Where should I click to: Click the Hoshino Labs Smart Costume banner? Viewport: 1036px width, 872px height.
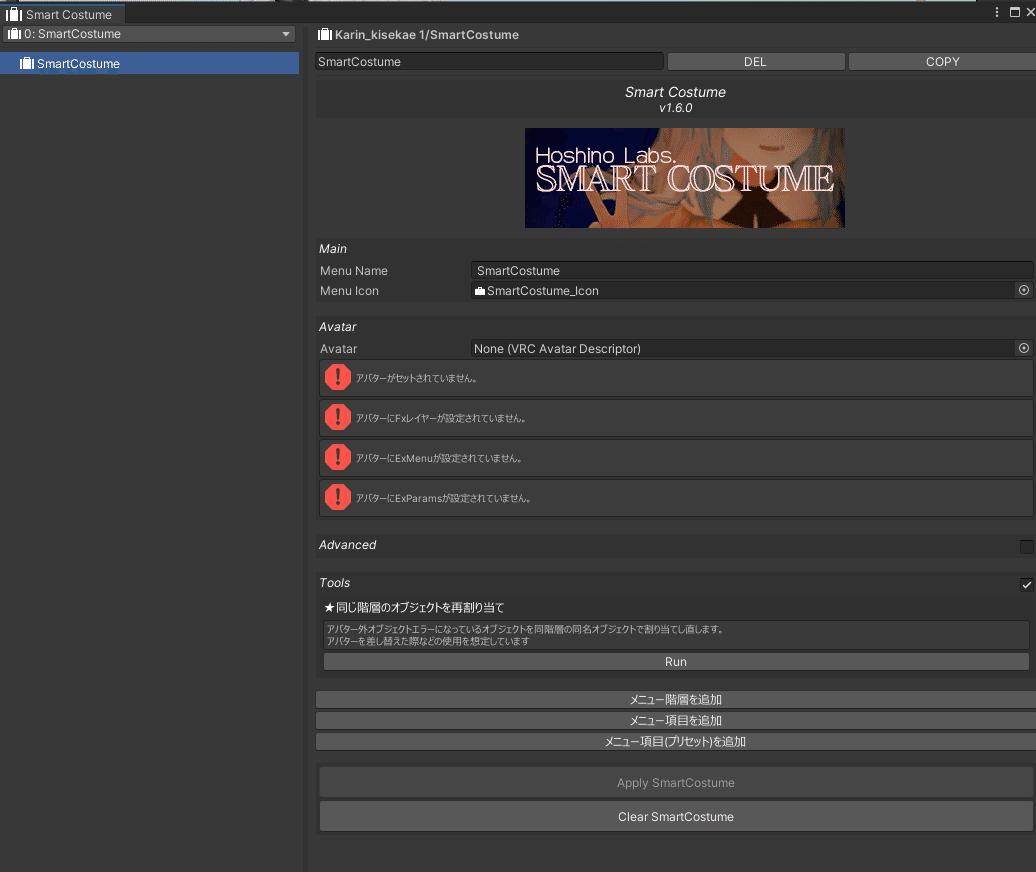(684, 178)
